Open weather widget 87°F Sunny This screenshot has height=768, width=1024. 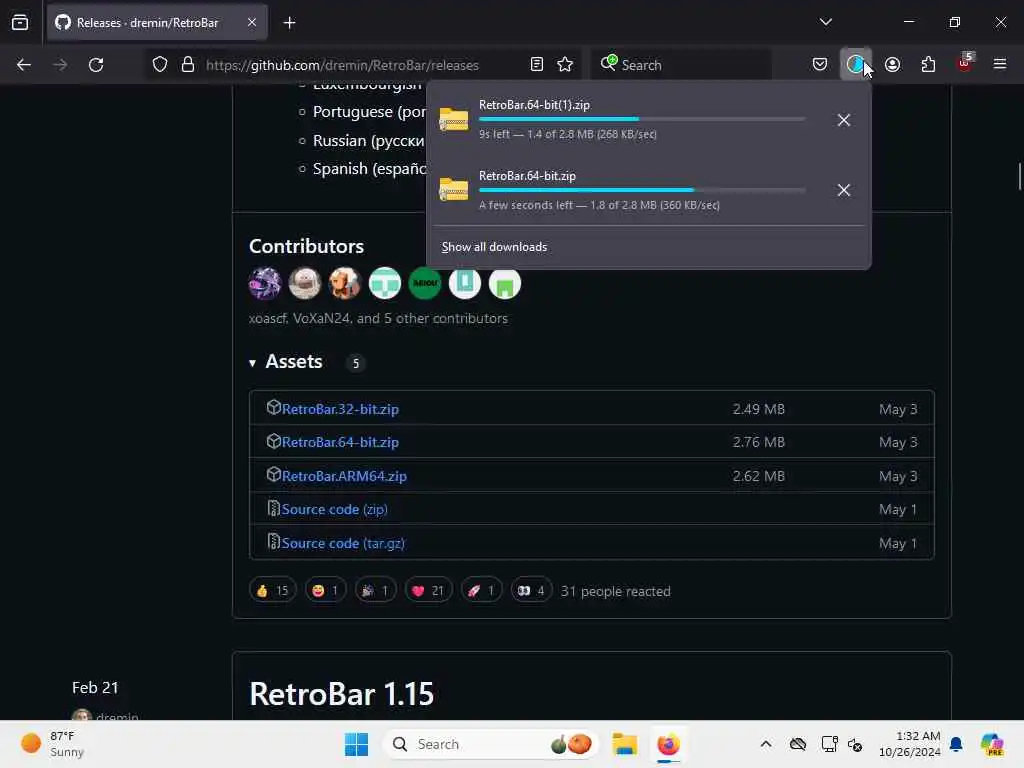point(54,744)
